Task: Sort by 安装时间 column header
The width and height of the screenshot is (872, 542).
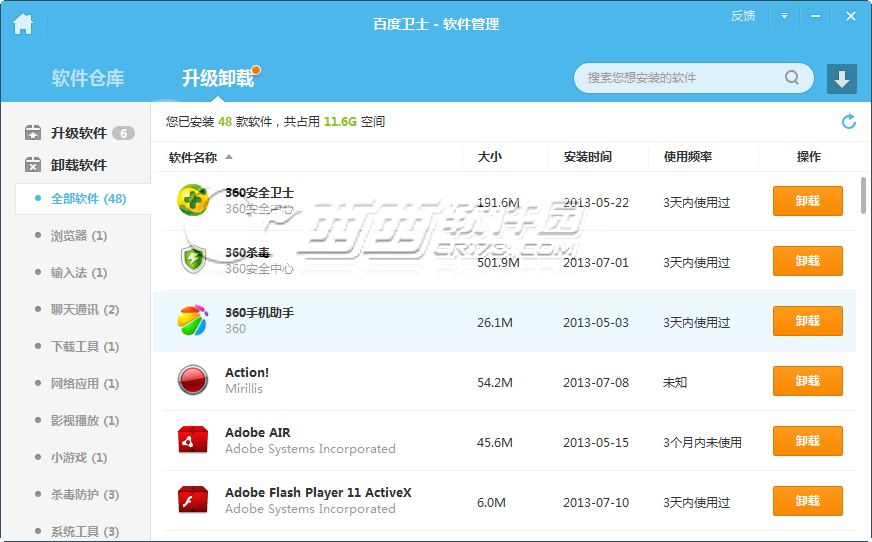Action: (588, 157)
